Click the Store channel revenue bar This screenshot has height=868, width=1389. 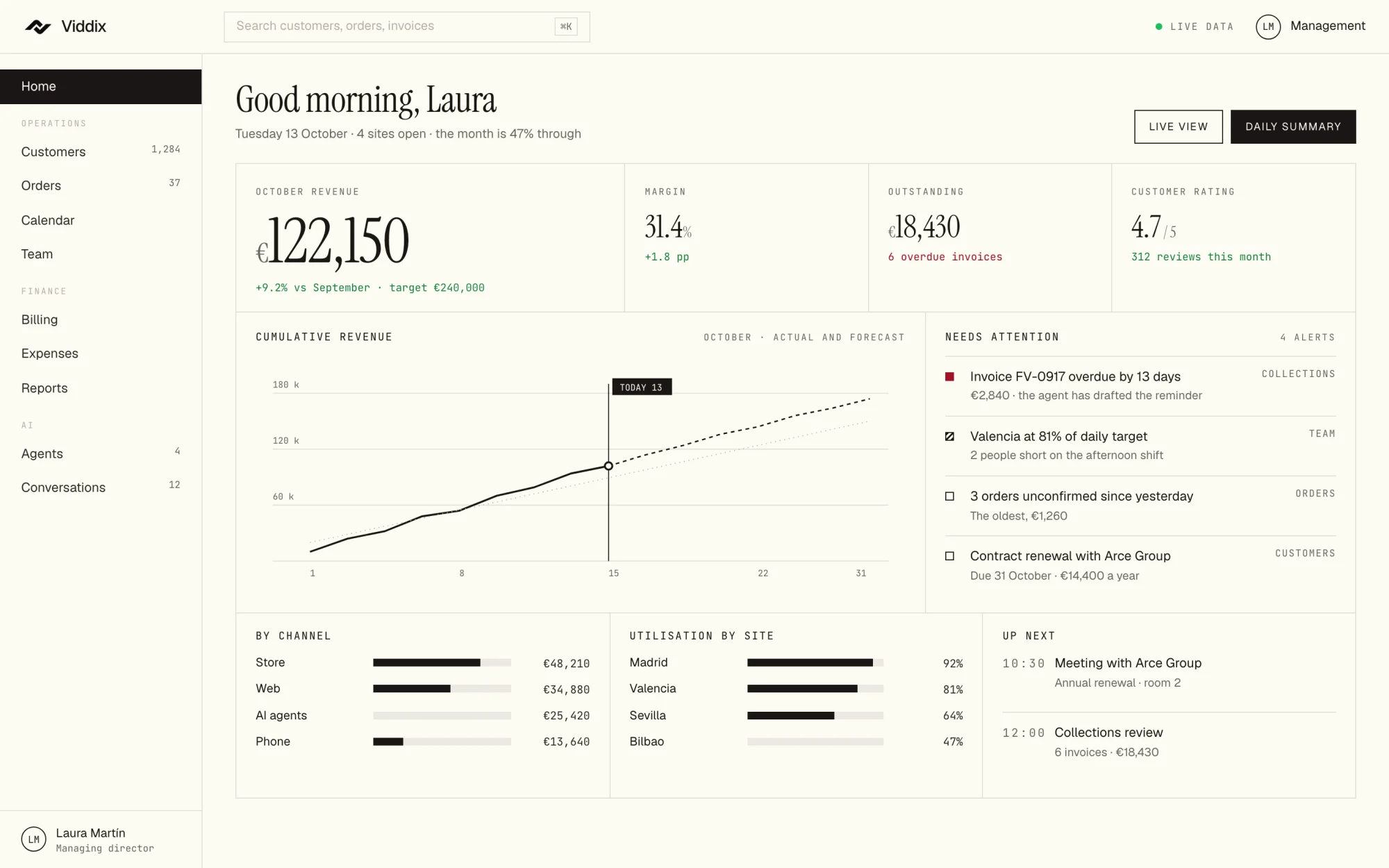coord(442,662)
